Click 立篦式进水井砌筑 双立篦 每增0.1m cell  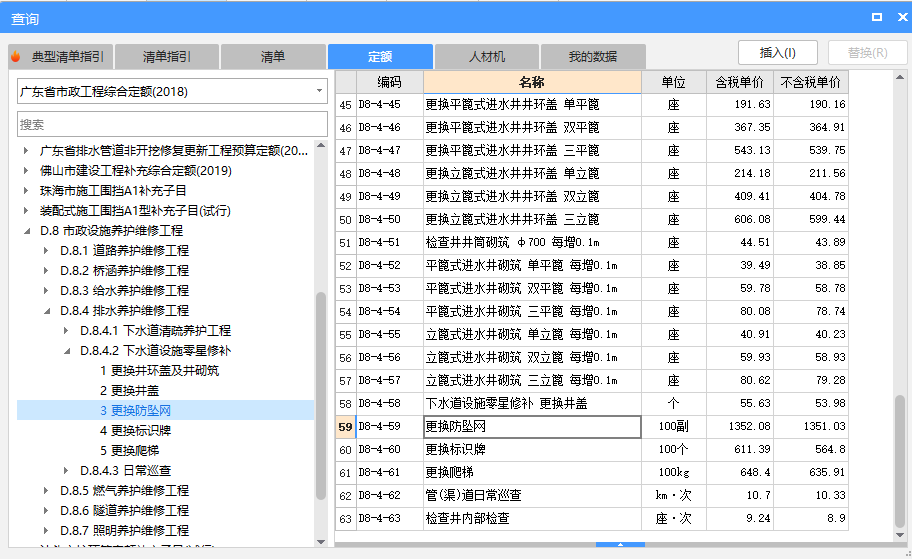pyautogui.click(x=532, y=357)
